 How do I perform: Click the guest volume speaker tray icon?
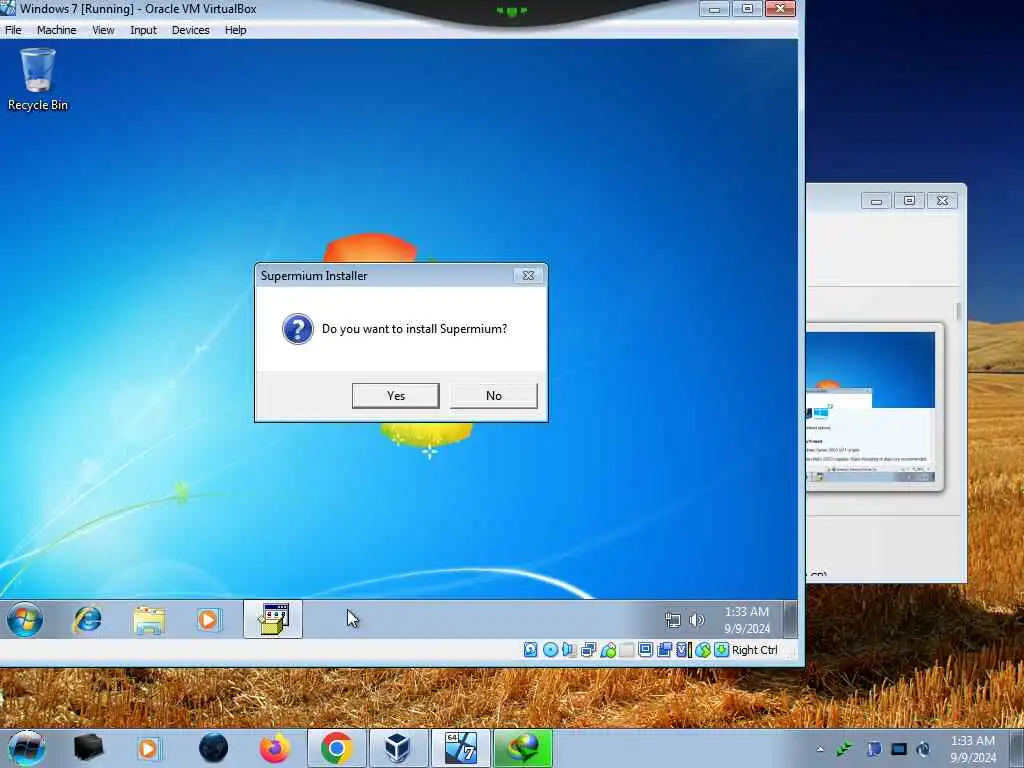click(x=697, y=620)
